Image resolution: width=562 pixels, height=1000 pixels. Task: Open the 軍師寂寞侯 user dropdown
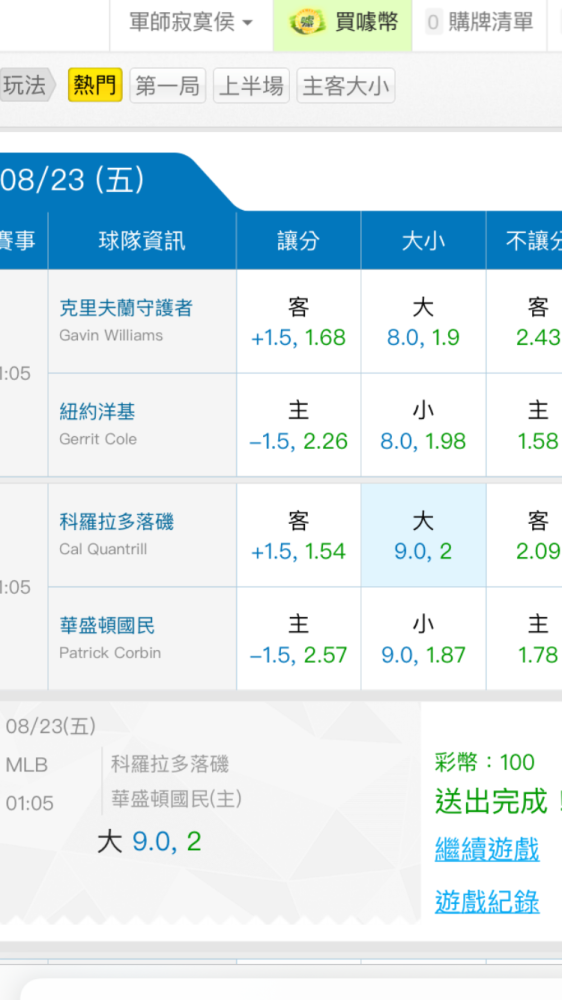[191, 24]
